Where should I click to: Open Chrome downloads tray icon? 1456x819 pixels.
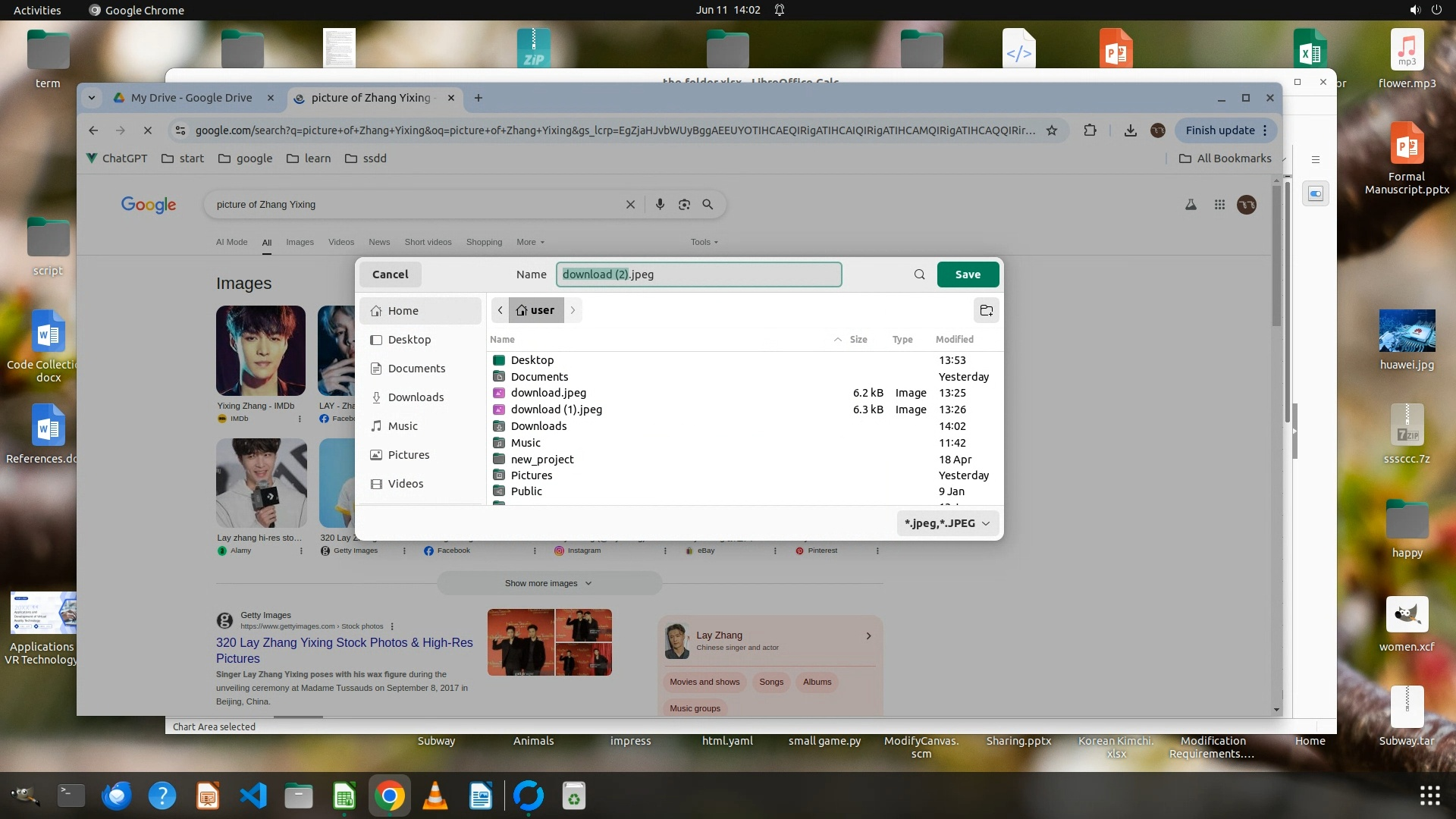click(x=1130, y=130)
